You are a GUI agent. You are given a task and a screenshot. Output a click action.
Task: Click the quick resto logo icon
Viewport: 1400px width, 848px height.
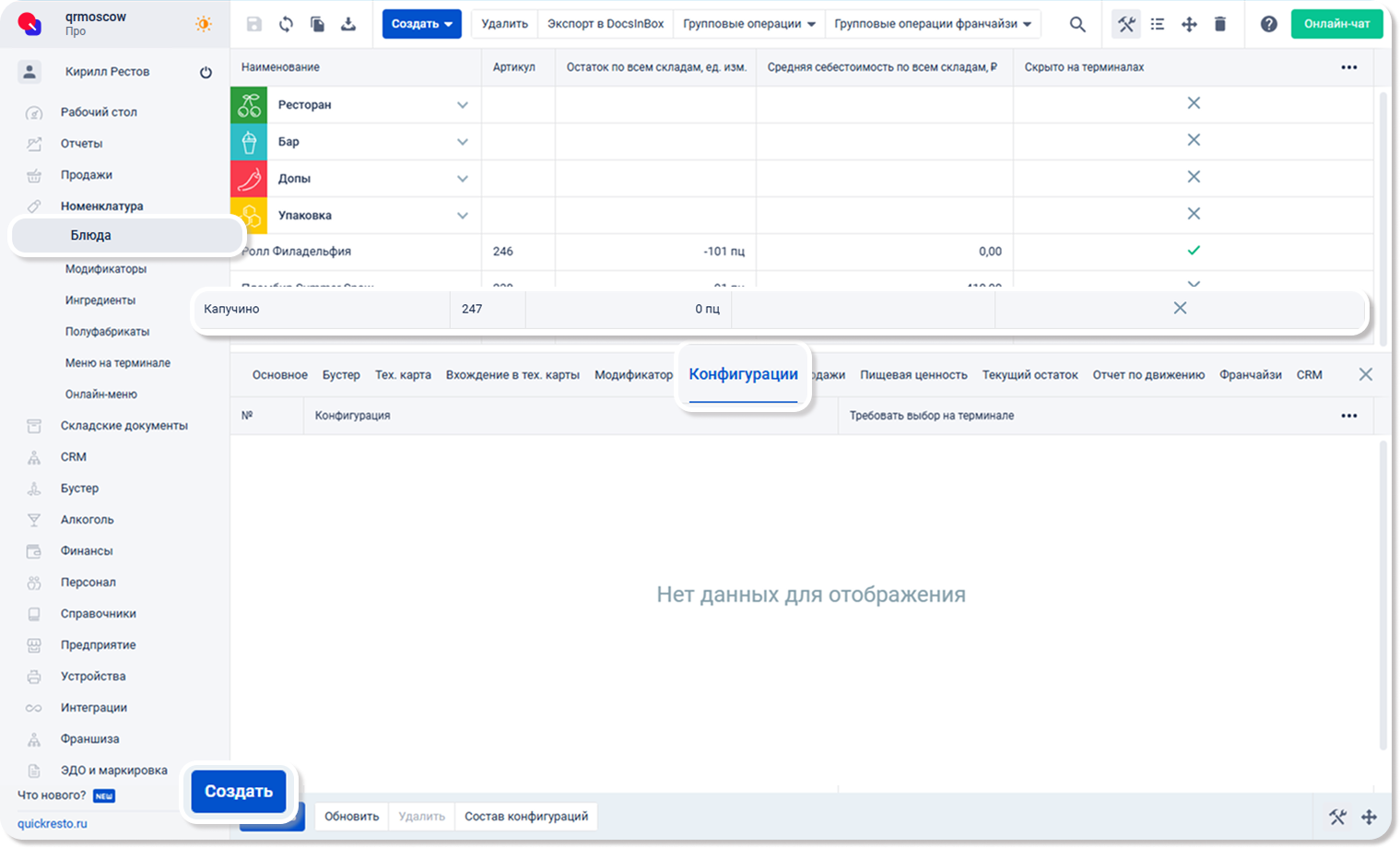[x=30, y=24]
